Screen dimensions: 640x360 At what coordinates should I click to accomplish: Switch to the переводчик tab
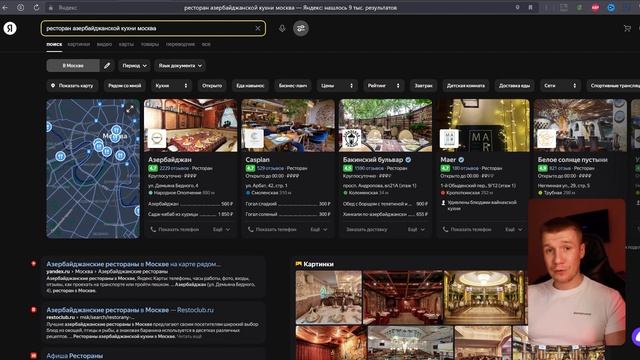180,44
